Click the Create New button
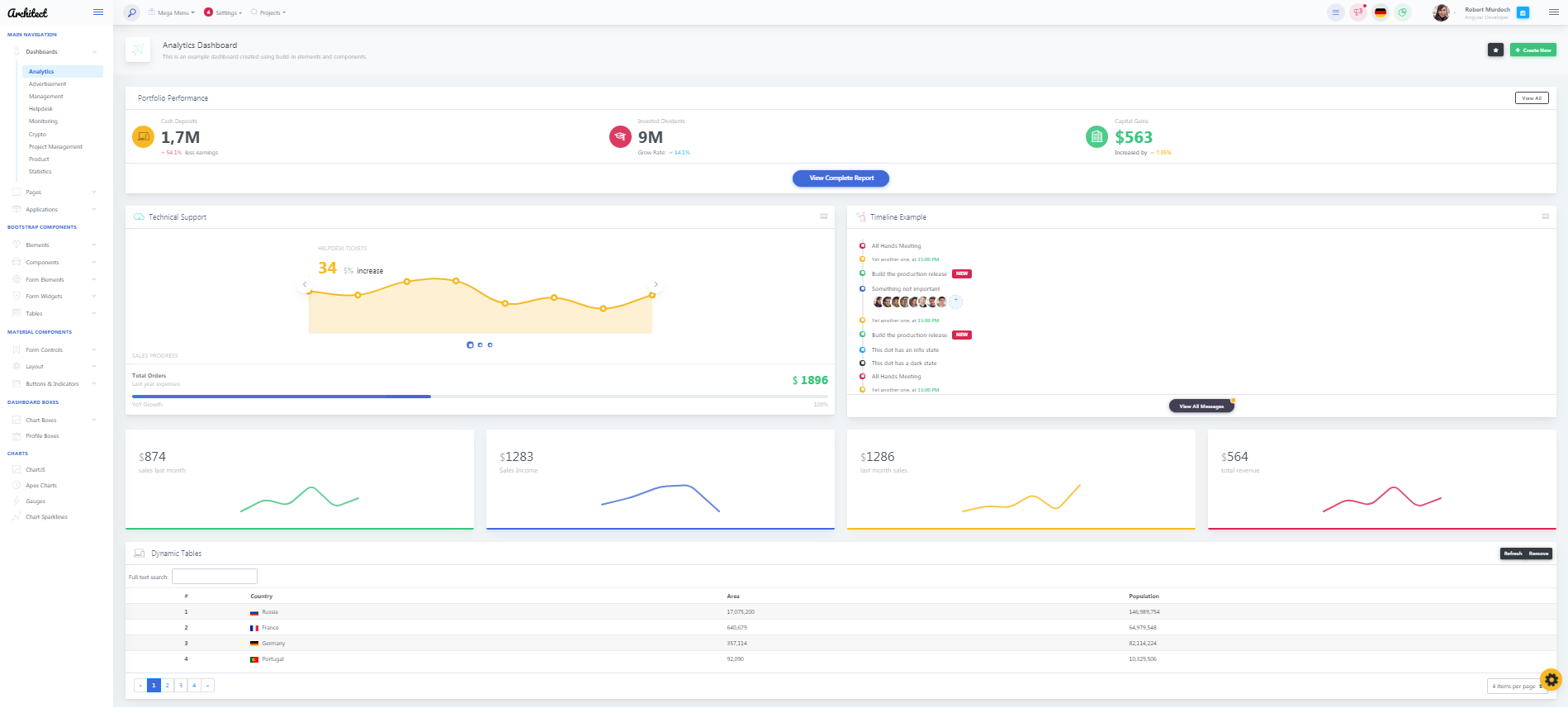The width and height of the screenshot is (1568, 713). [x=1532, y=50]
